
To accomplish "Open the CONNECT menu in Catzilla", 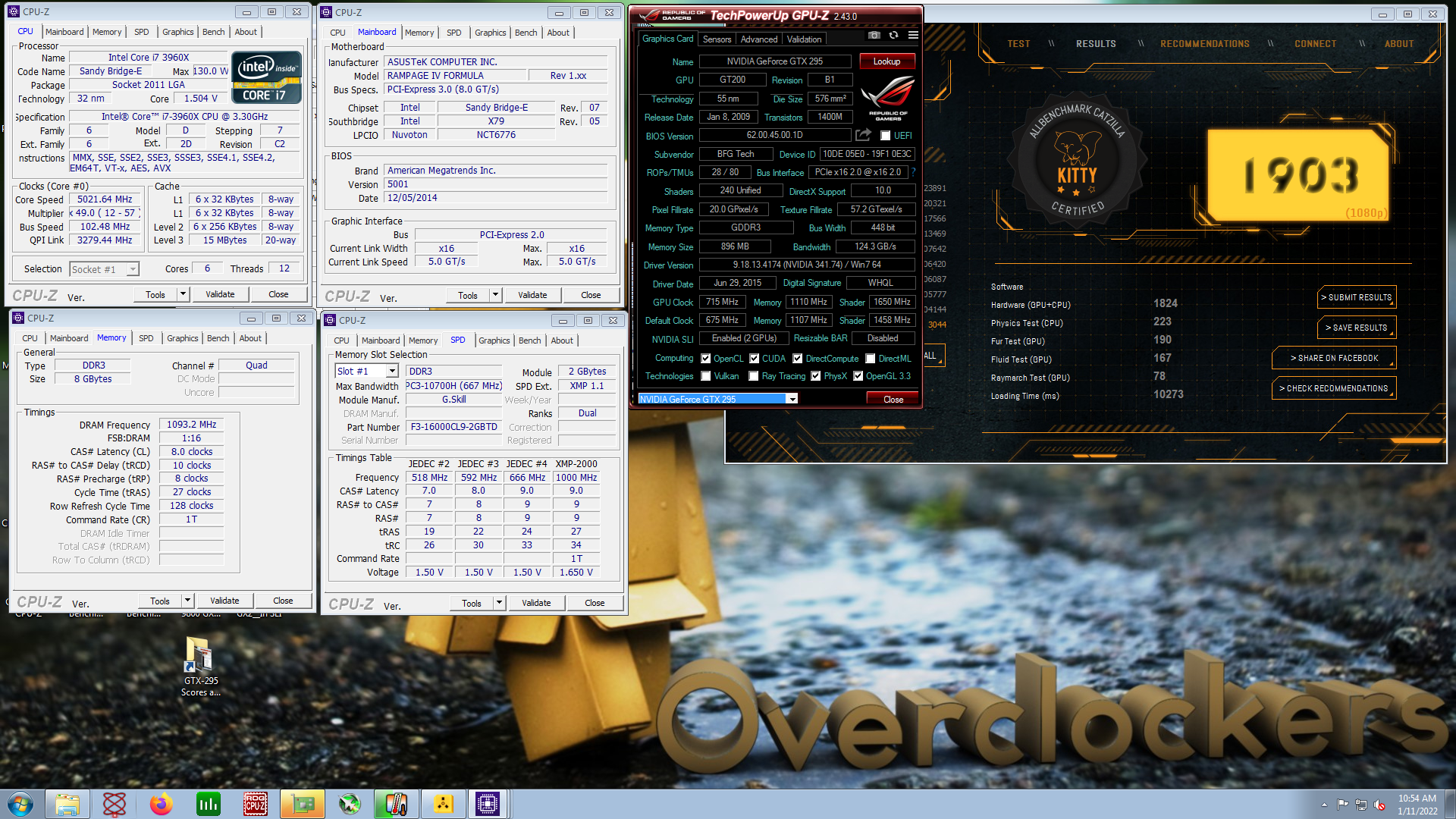I will coord(1315,44).
